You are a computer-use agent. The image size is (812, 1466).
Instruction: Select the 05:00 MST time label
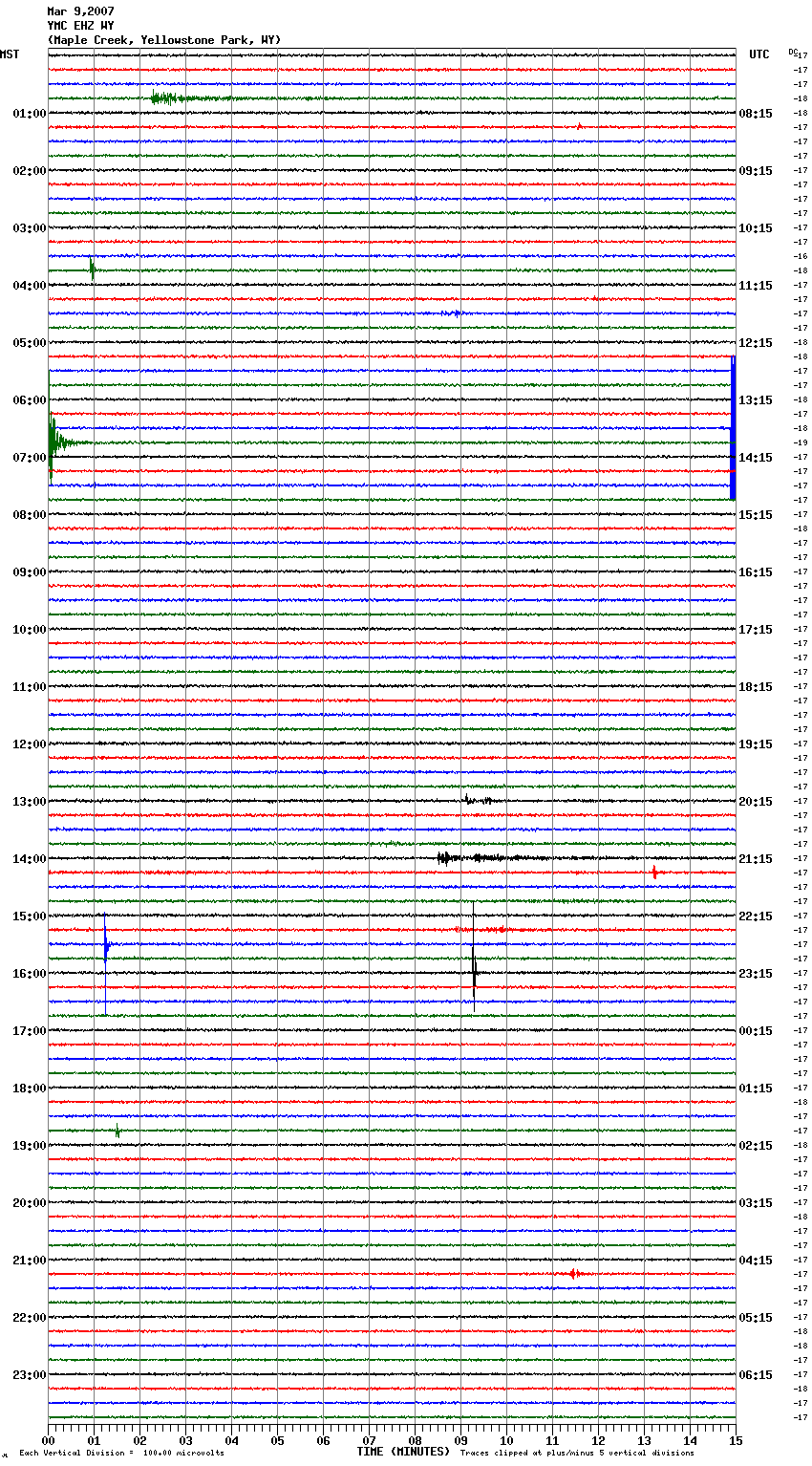click(30, 343)
